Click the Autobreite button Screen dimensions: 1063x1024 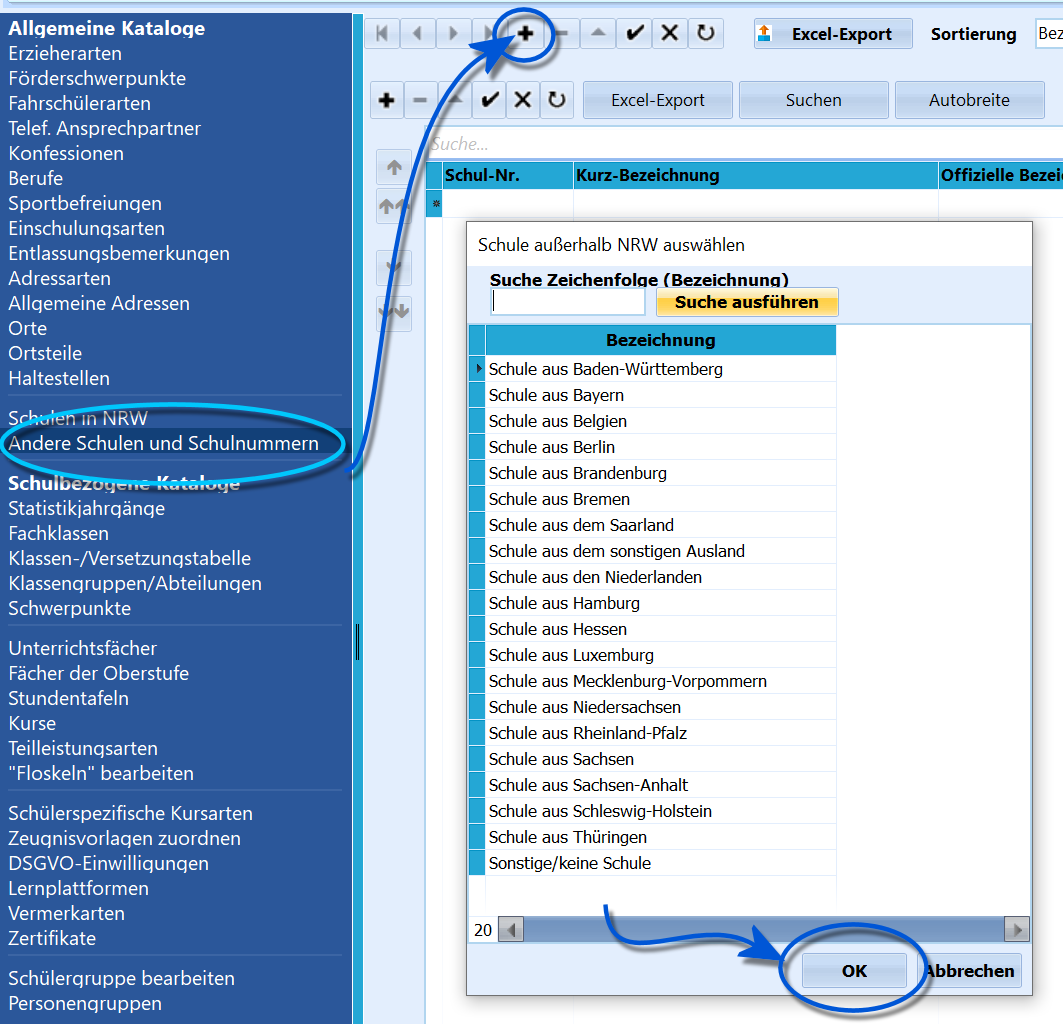click(x=969, y=100)
